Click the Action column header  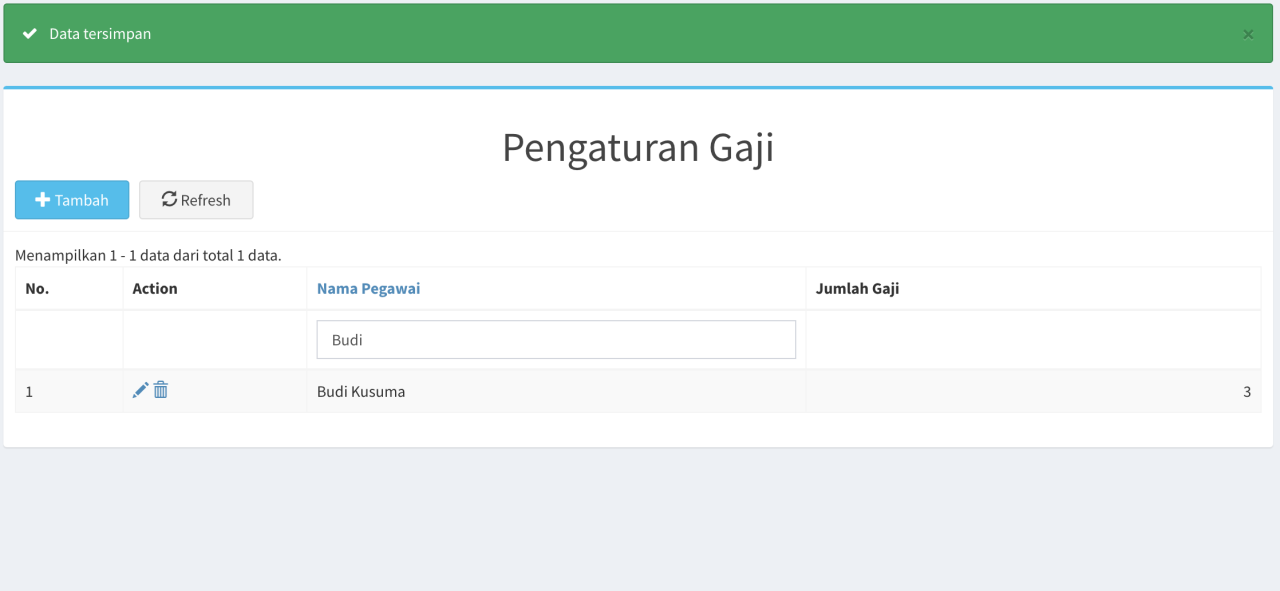click(155, 288)
